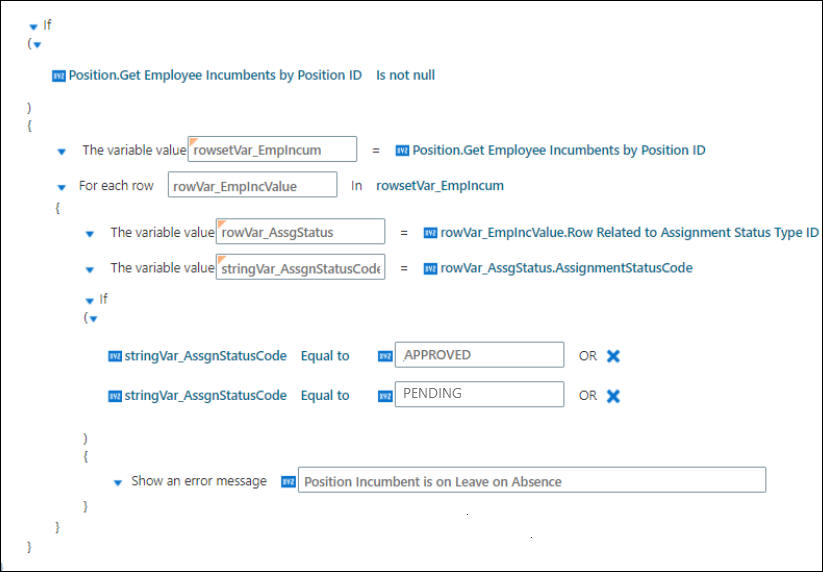Select stringVar_AssgnStatusCode operand in PENDING row

205,395
